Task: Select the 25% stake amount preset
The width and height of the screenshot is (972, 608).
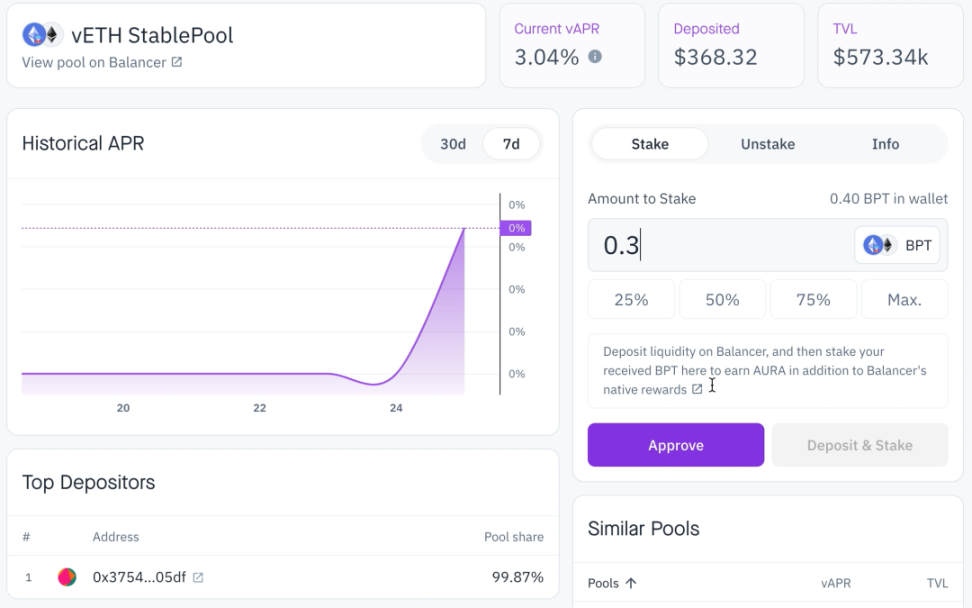Action: [x=631, y=299]
